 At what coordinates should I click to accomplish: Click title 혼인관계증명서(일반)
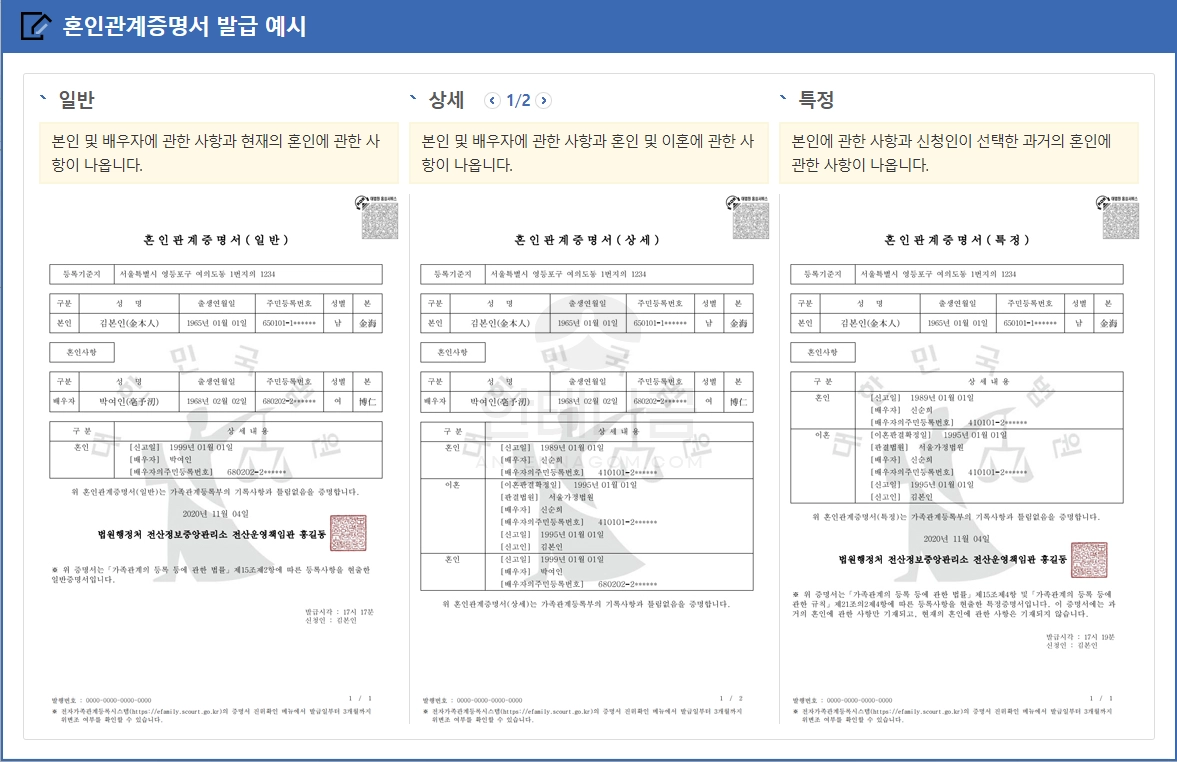(216, 240)
